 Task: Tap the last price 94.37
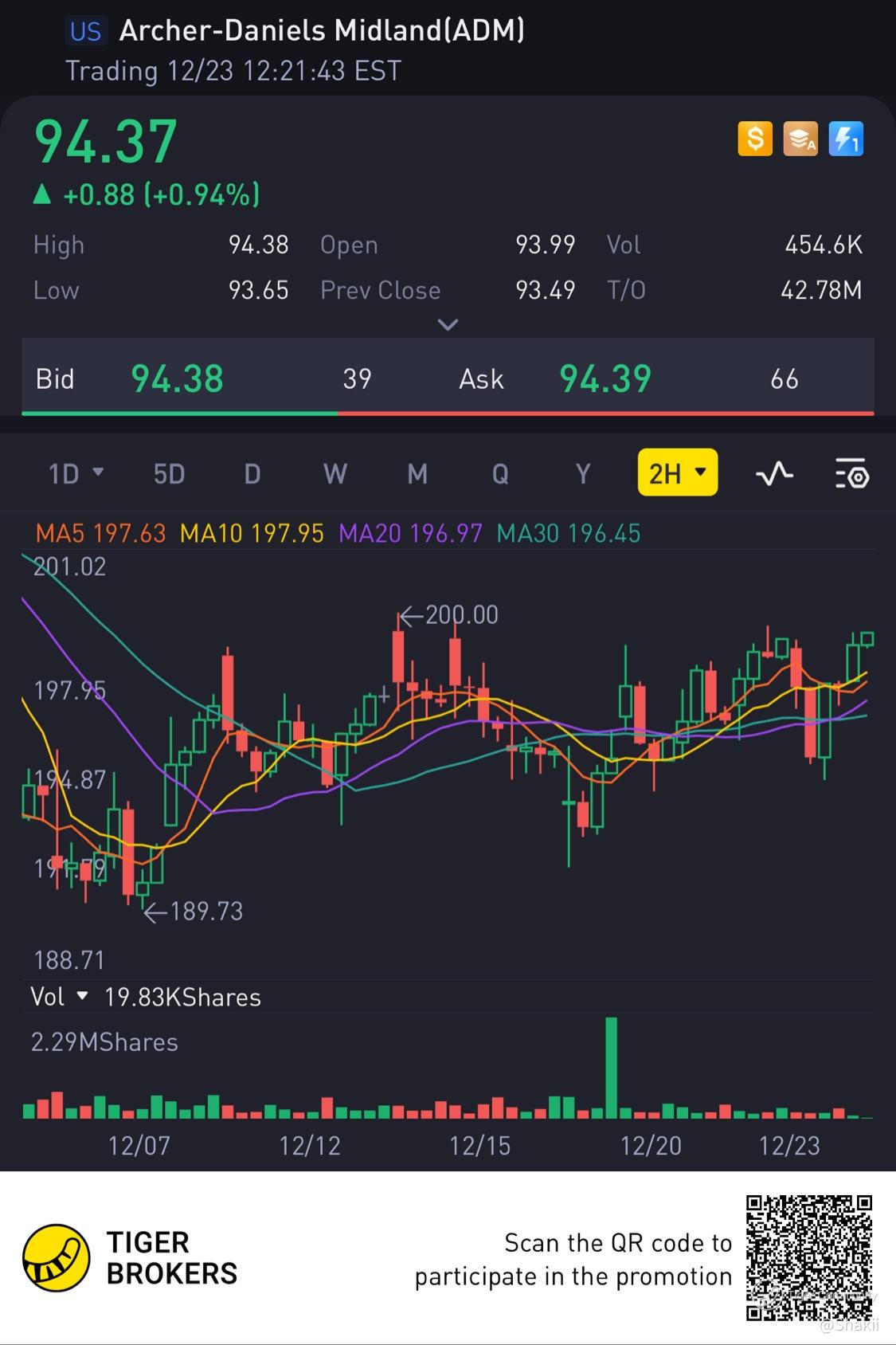[105, 142]
